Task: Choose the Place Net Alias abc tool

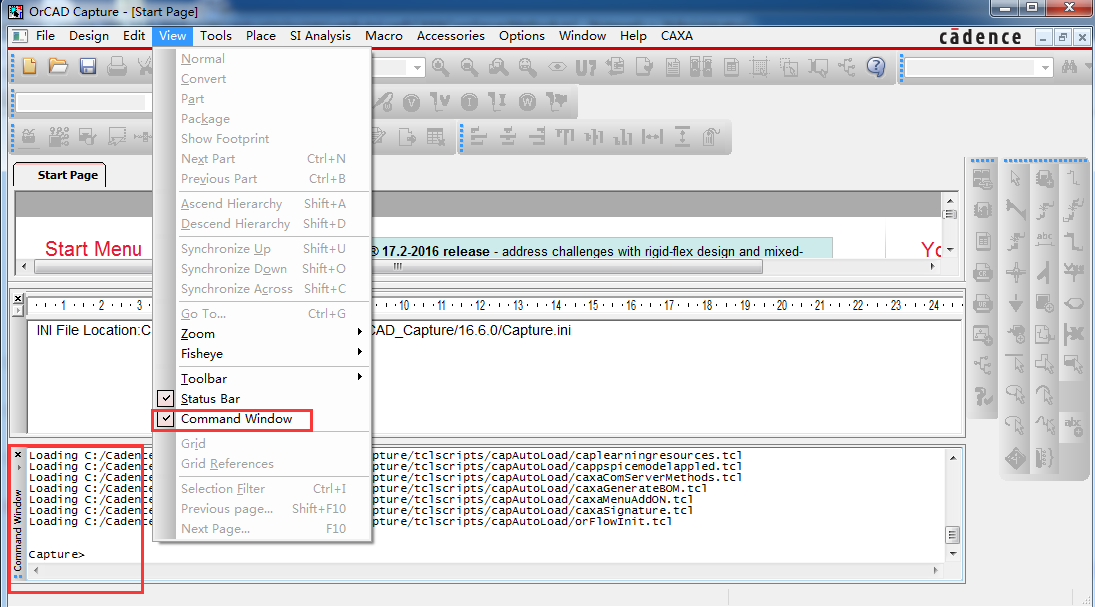Action: pos(1045,239)
